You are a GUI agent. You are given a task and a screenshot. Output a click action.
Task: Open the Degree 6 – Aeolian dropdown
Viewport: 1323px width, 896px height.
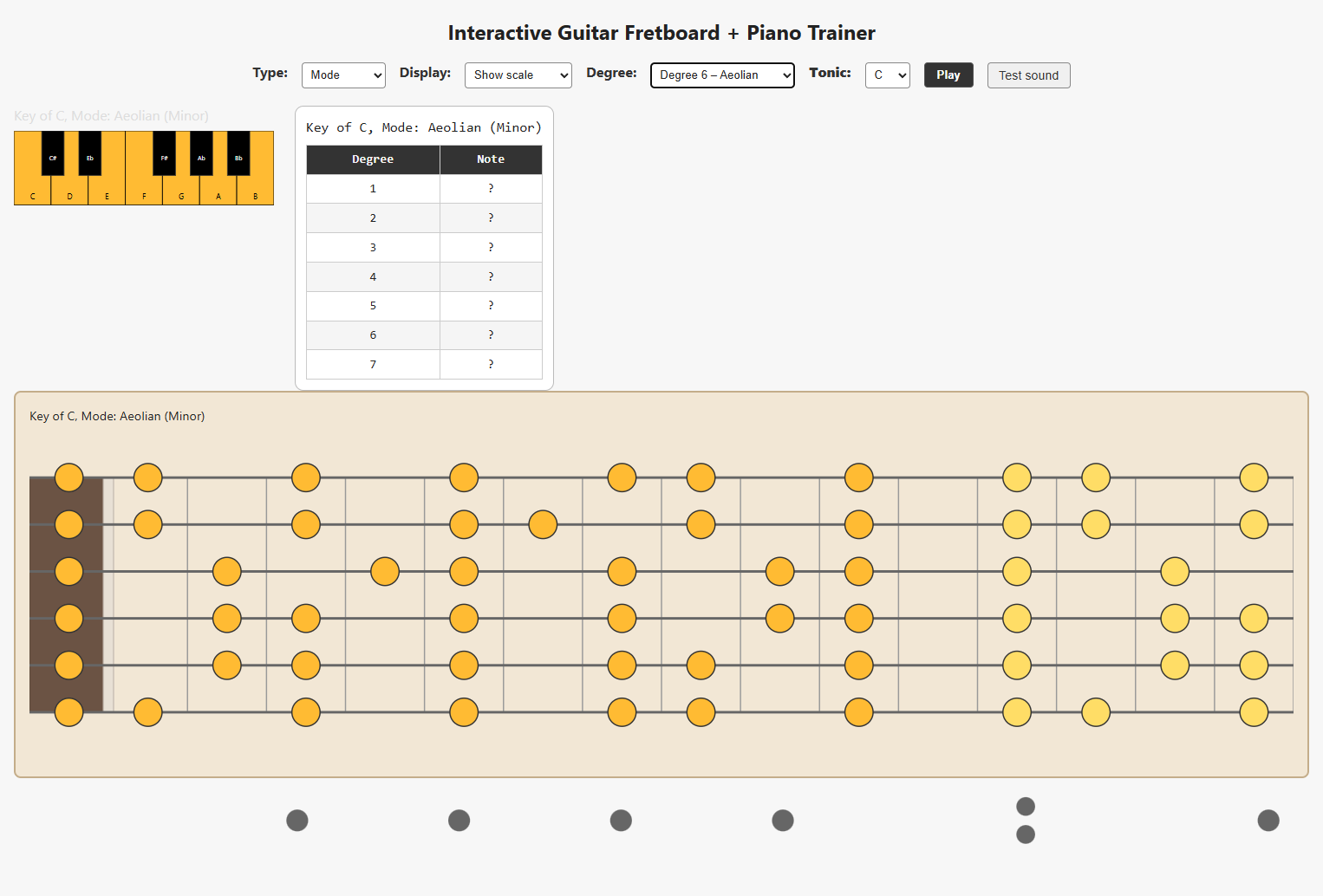pyautogui.click(x=722, y=75)
